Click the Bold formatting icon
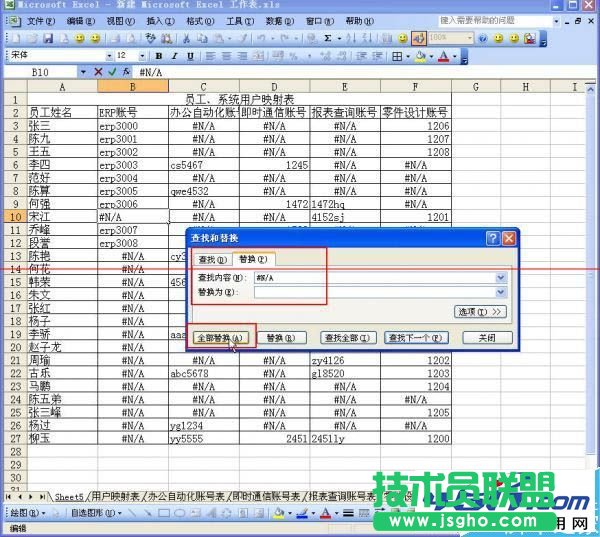The image size is (600, 537). tap(159, 56)
